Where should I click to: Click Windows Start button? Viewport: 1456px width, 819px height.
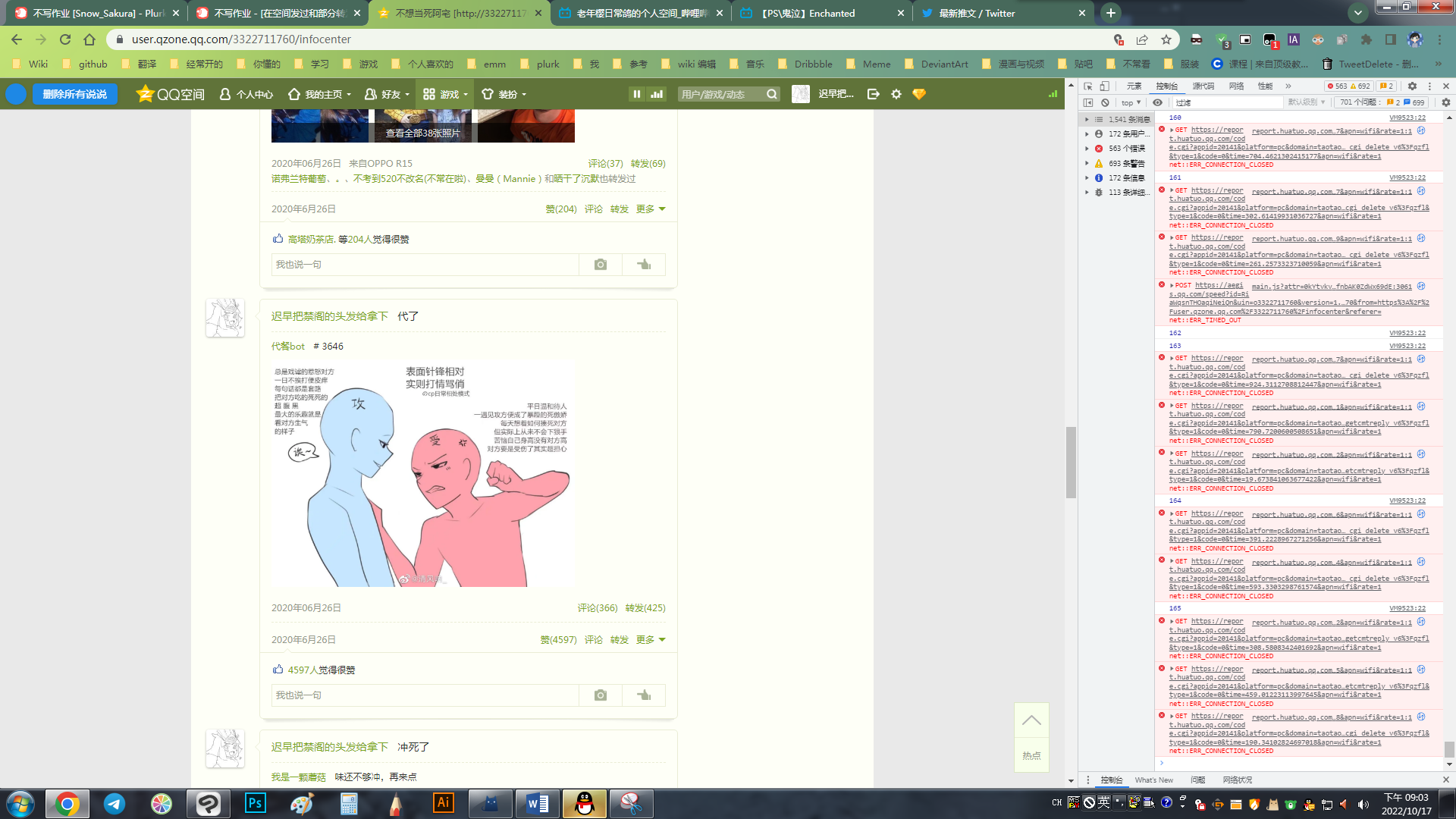click(x=20, y=803)
